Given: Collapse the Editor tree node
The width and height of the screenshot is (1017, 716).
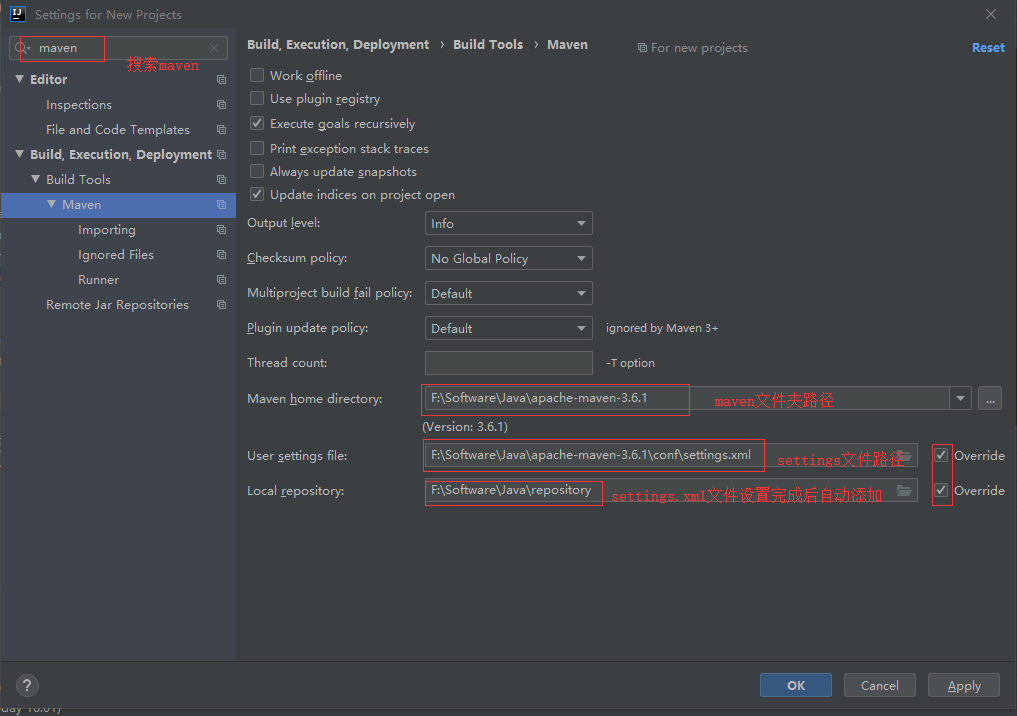Looking at the screenshot, I should pyautogui.click(x=19, y=79).
